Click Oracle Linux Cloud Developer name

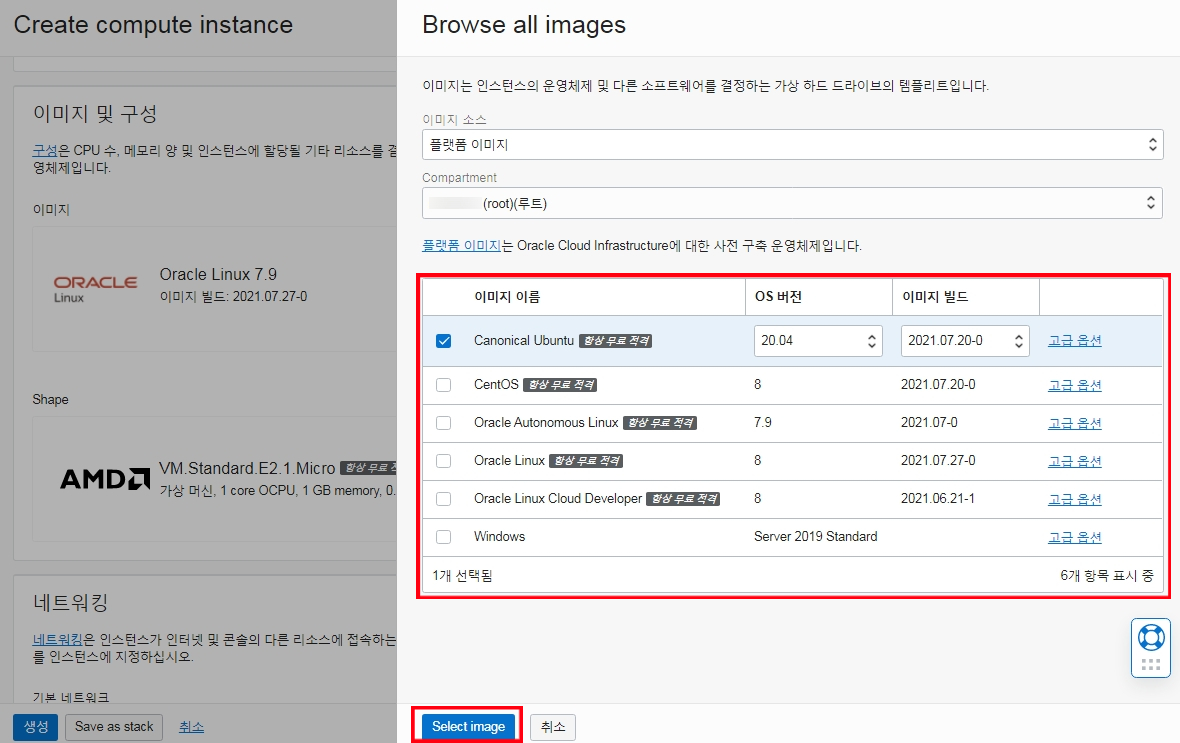pos(558,498)
